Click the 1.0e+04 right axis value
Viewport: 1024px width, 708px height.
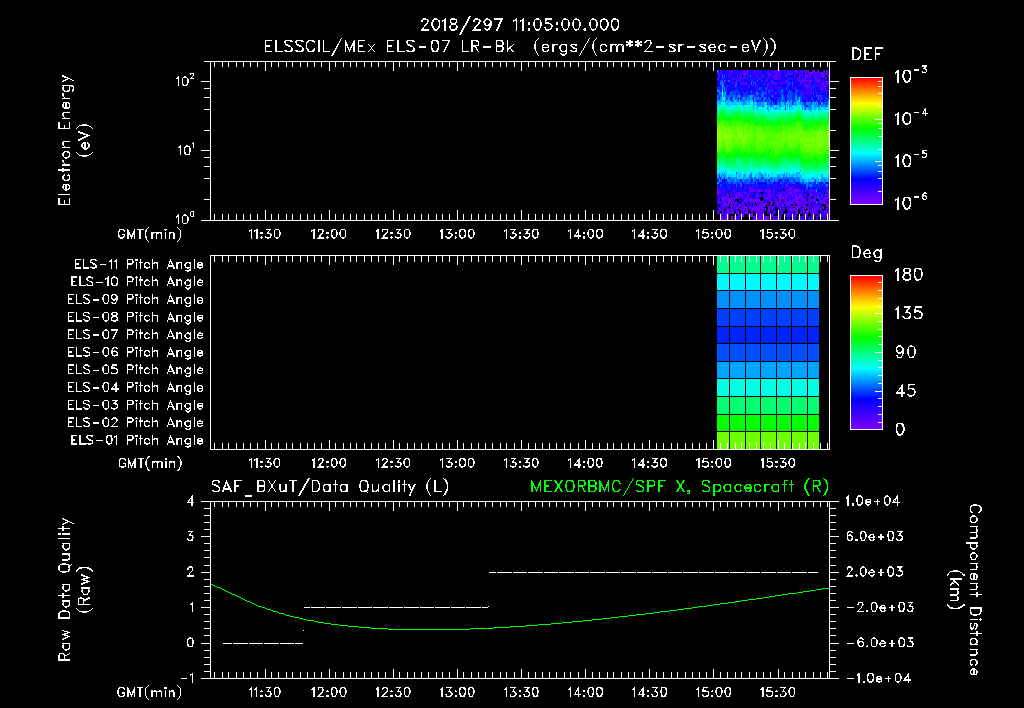click(x=872, y=501)
